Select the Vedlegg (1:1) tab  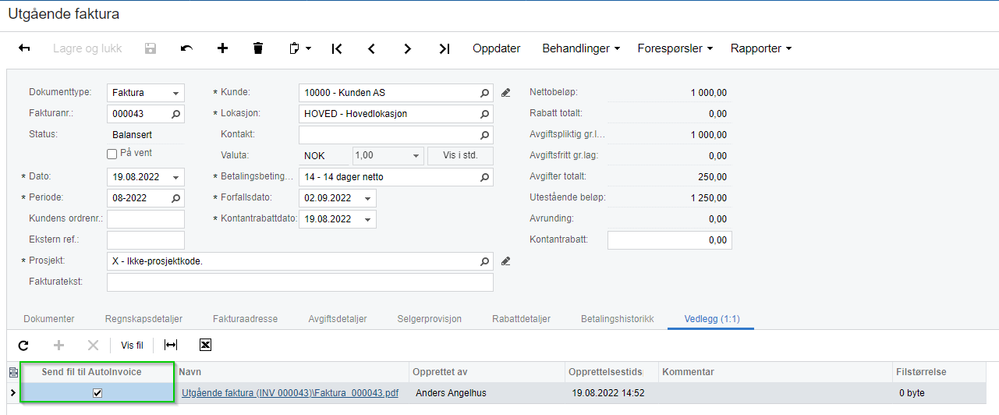[x=712, y=319]
